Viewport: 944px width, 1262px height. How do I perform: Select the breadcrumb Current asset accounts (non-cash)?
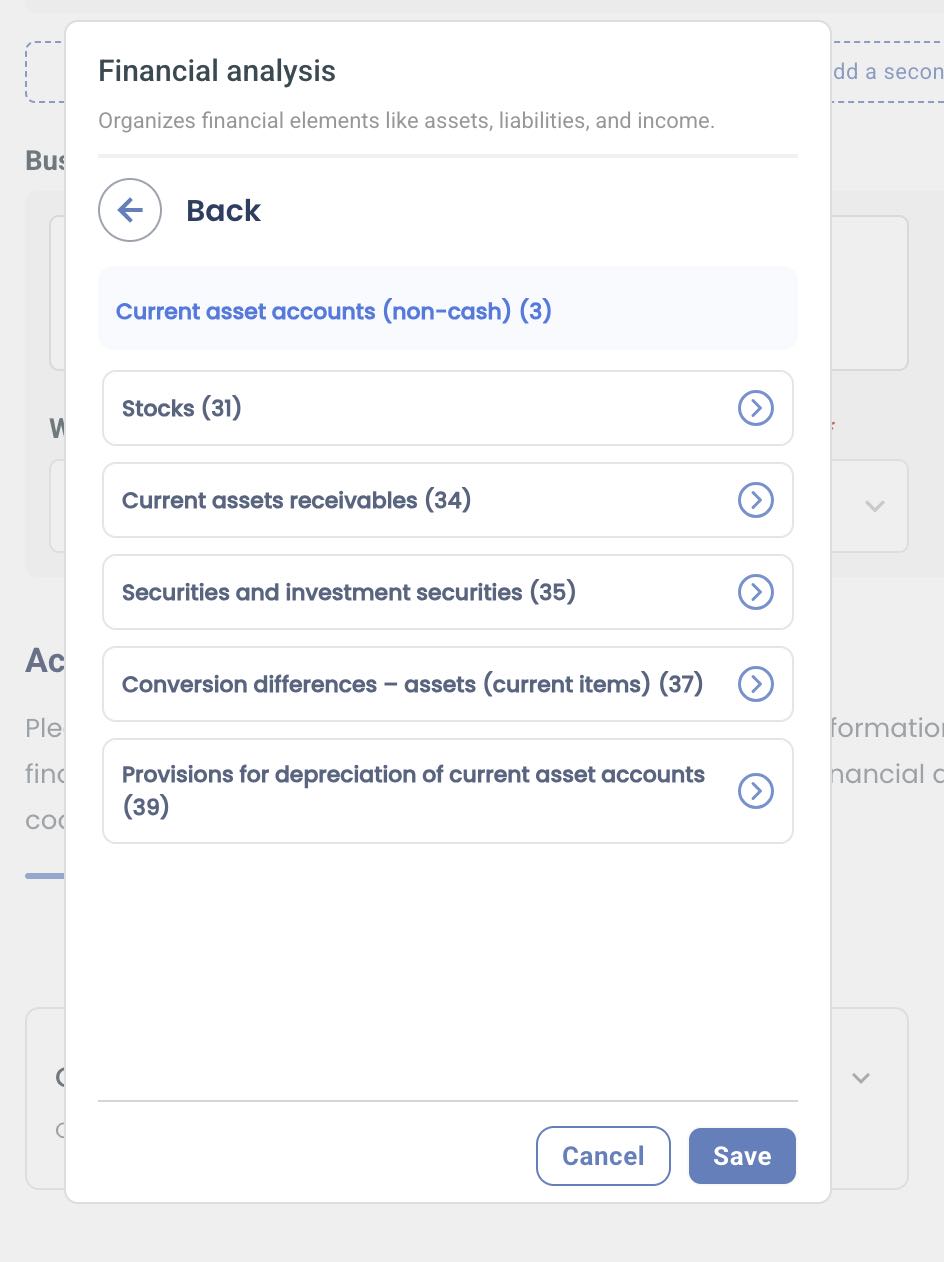pyautogui.click(x=334, y=311)
